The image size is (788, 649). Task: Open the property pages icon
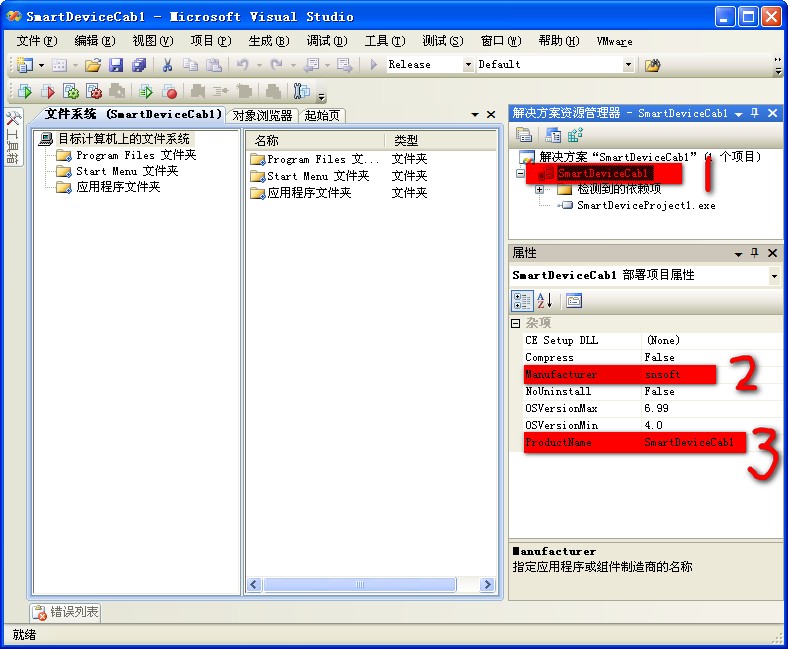573,301
